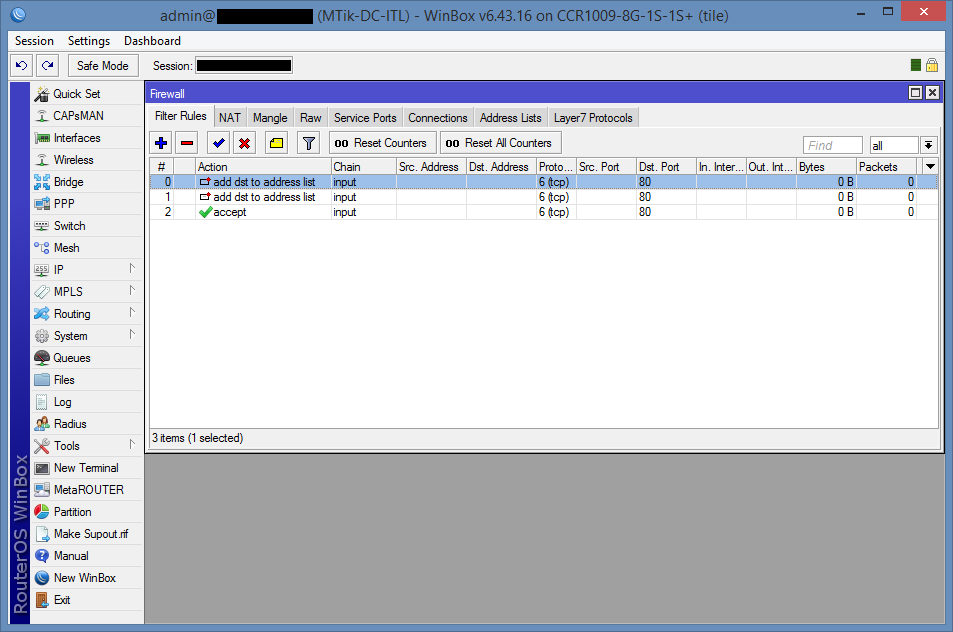Open the Settings menu
The image size is (953, 632).
(89, 41)
